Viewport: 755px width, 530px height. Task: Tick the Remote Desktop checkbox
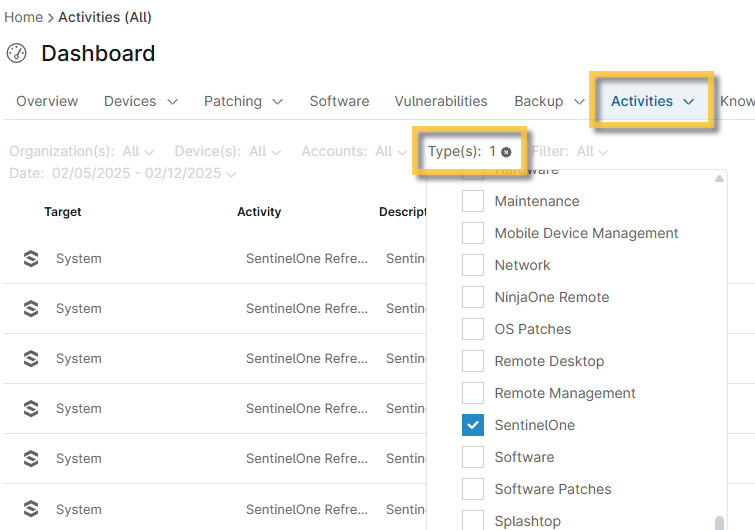pyautogui.click(x=473, y=361)
